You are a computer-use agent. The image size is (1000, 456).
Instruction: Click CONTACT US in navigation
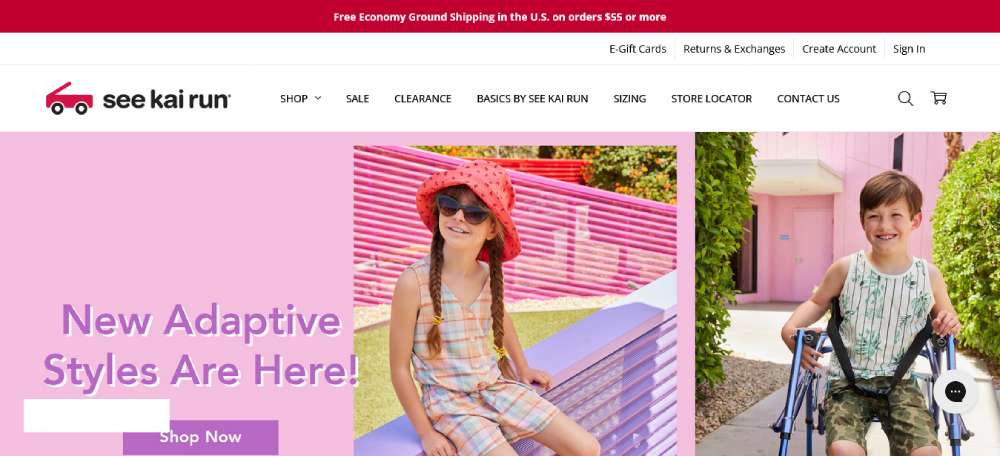click(808, 99)
